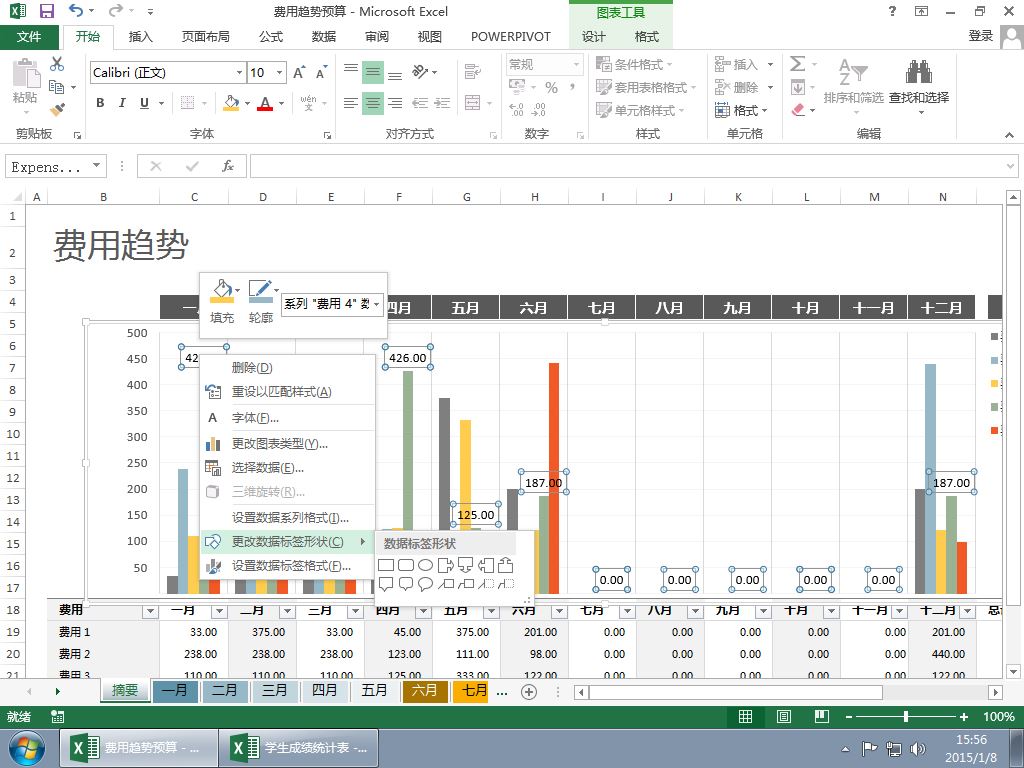Image resolution: width=1024 pixels, height=768 pixels.
Task: Open the 文件 menu
Action: [x=29, y=37]
